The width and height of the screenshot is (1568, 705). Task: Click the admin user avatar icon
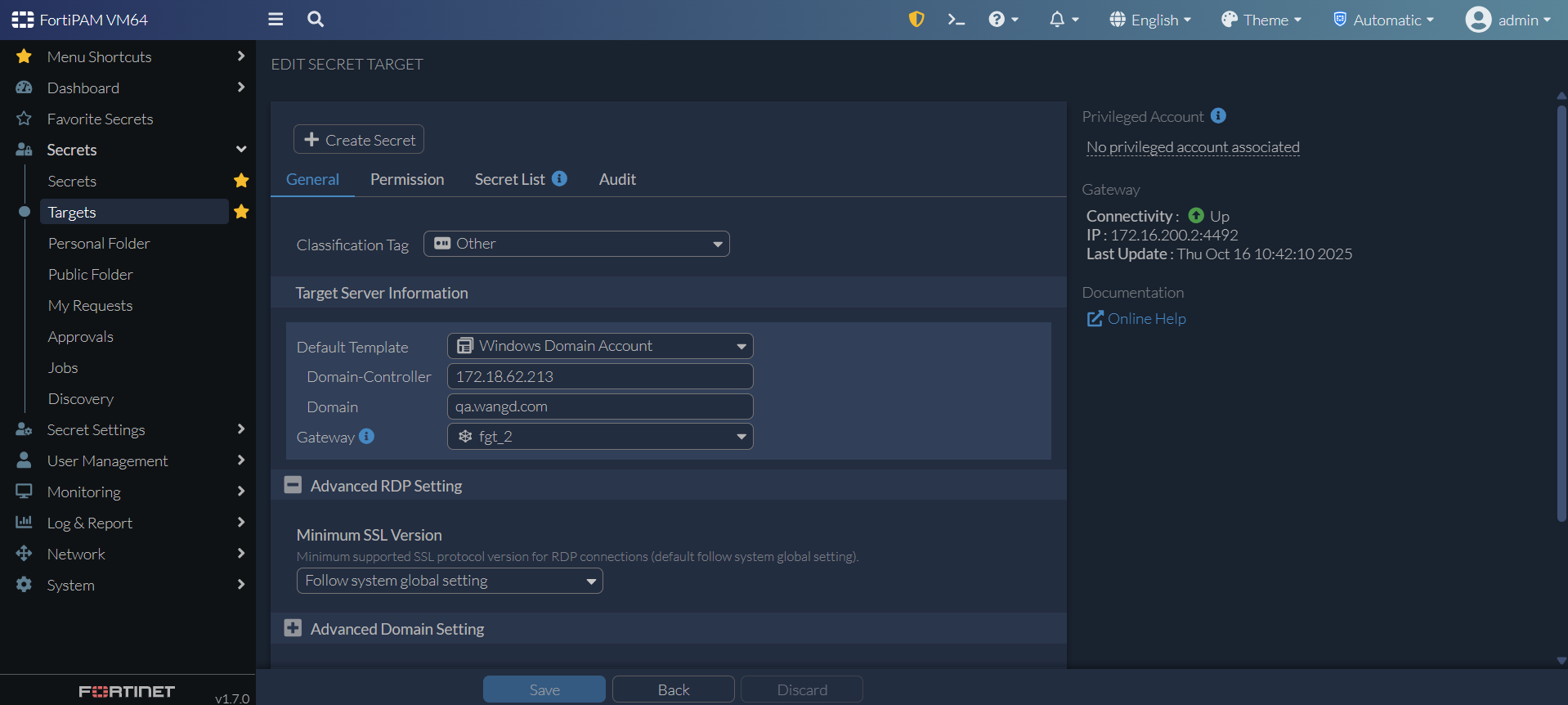click(1478, 20)
